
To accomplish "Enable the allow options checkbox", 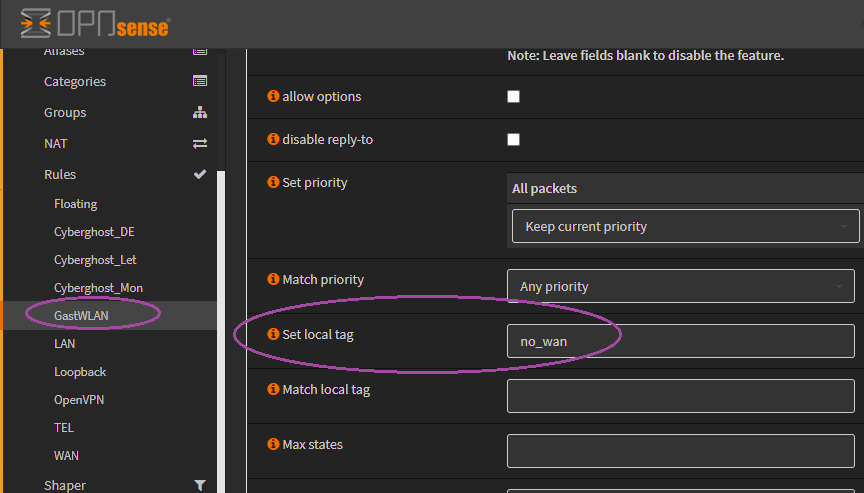I will click(x=514, y=97).
